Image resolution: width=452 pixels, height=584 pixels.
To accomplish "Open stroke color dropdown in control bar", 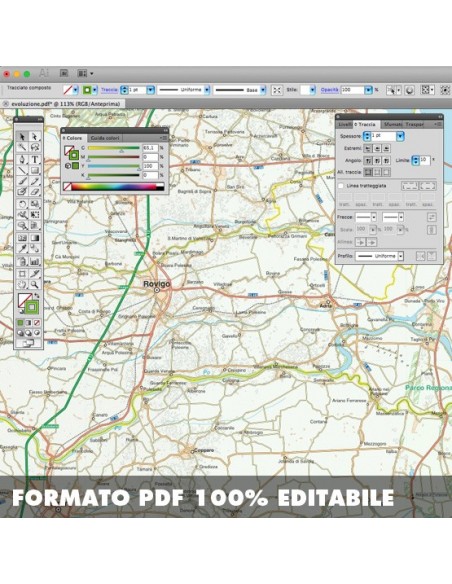I will click(x=95, y=90).
